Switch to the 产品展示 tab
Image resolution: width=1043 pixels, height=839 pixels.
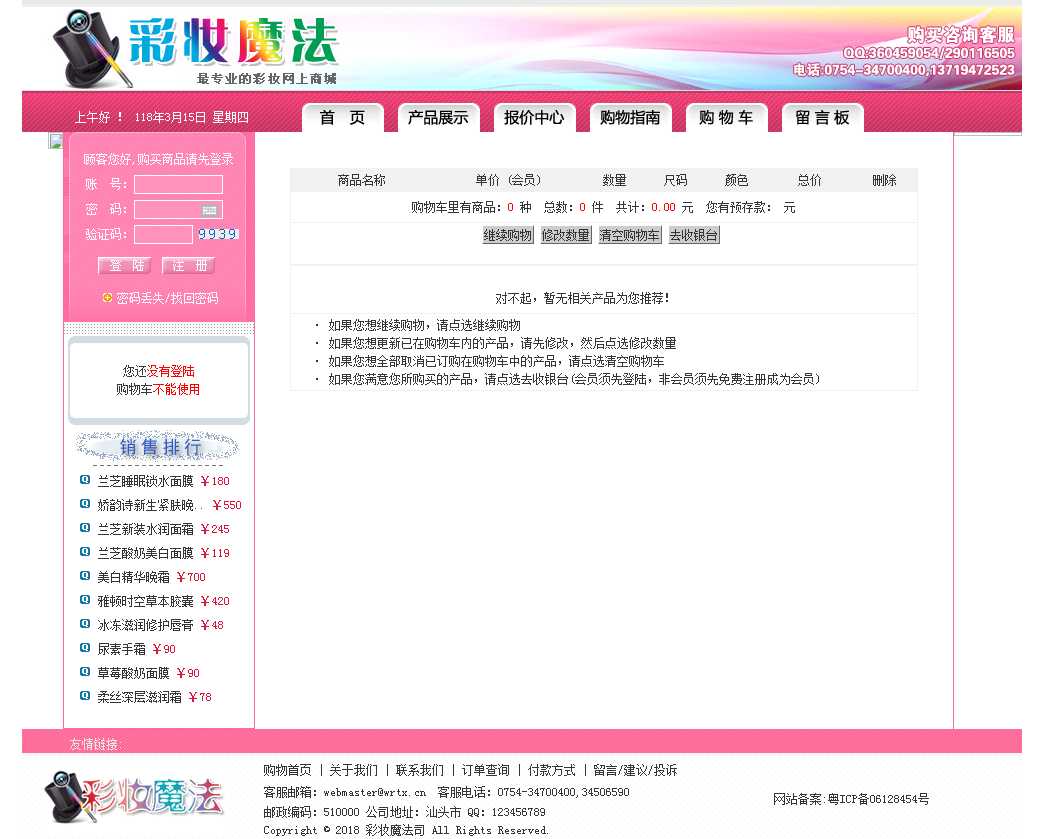point(438,118)
